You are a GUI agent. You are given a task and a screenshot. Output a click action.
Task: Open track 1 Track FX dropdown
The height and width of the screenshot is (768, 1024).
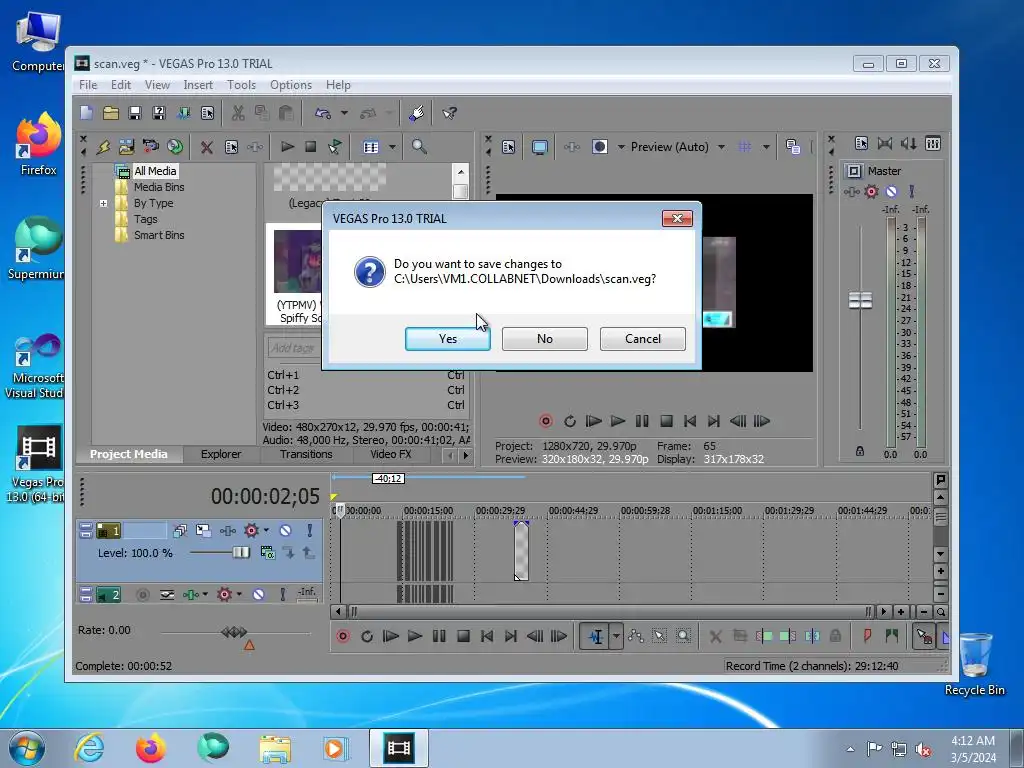coord(266,530)
